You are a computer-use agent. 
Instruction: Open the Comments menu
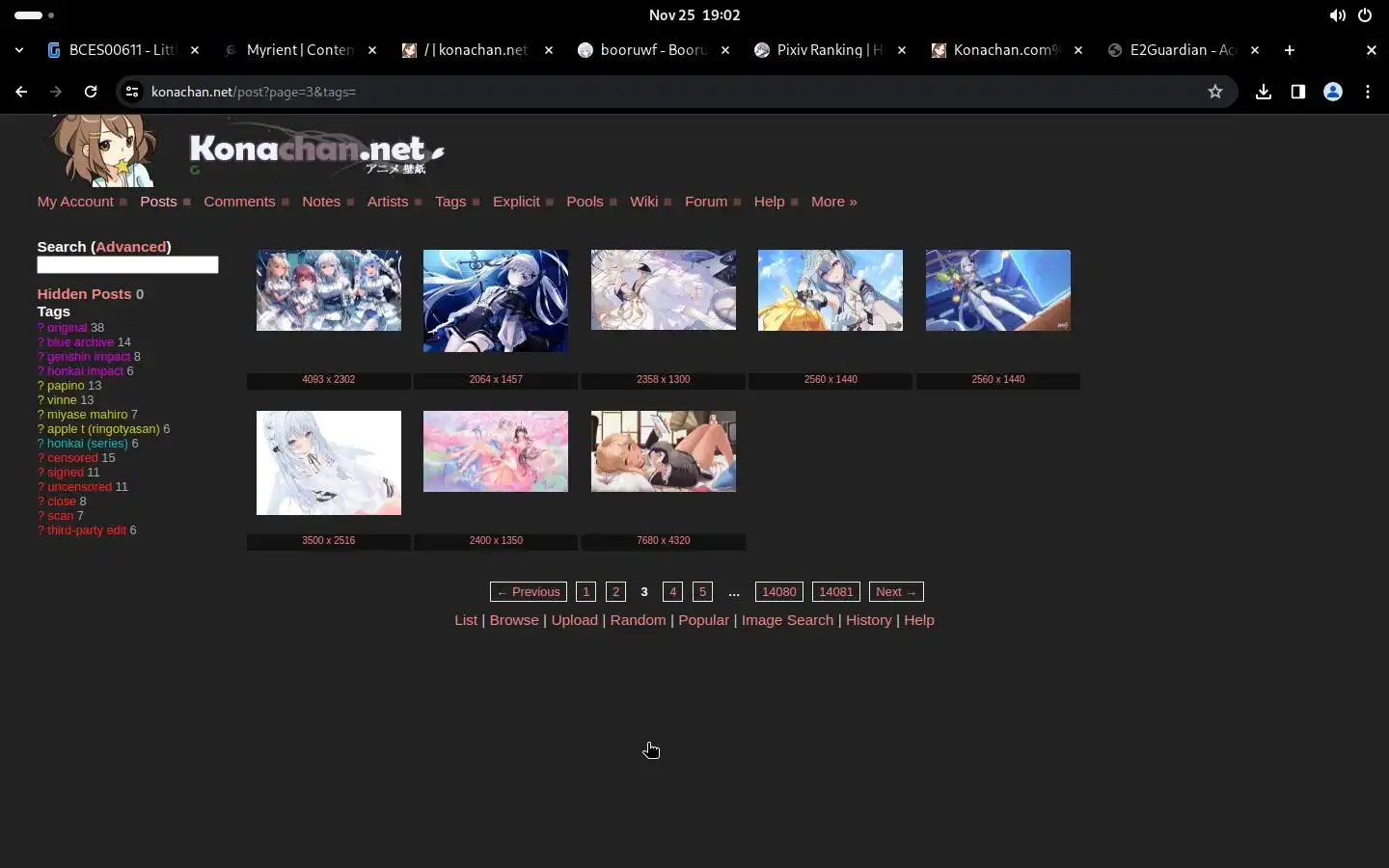[239, 202]
